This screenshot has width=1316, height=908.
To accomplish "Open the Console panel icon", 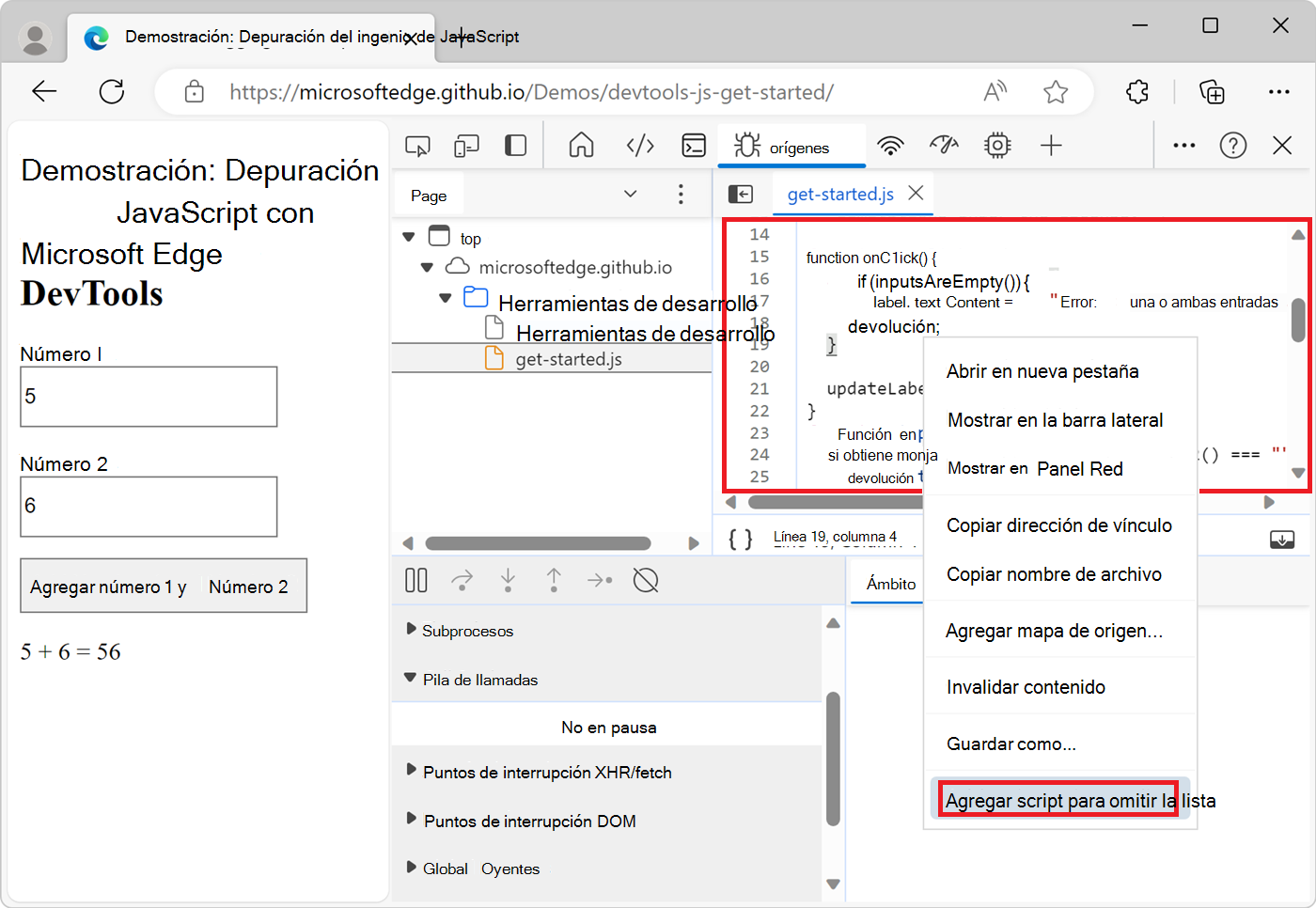I will click(694, 146).
